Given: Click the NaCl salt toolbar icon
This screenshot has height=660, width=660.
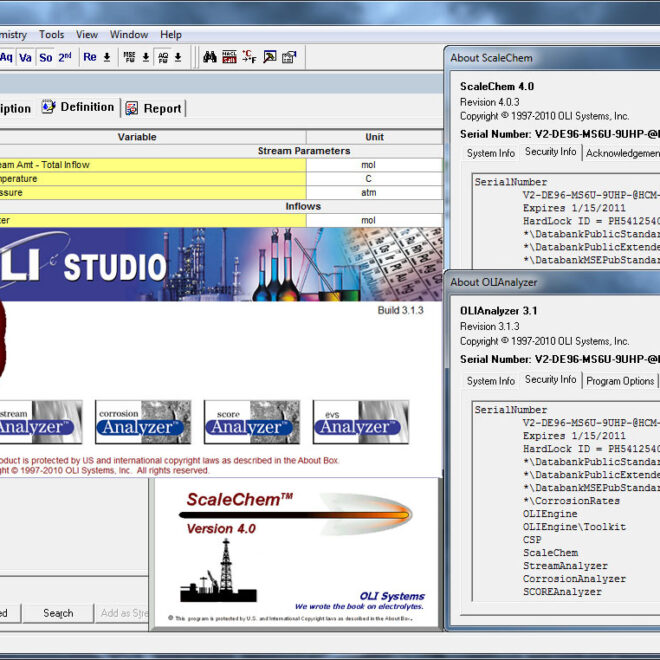Looking at the screenshot, I should [230, 57].
